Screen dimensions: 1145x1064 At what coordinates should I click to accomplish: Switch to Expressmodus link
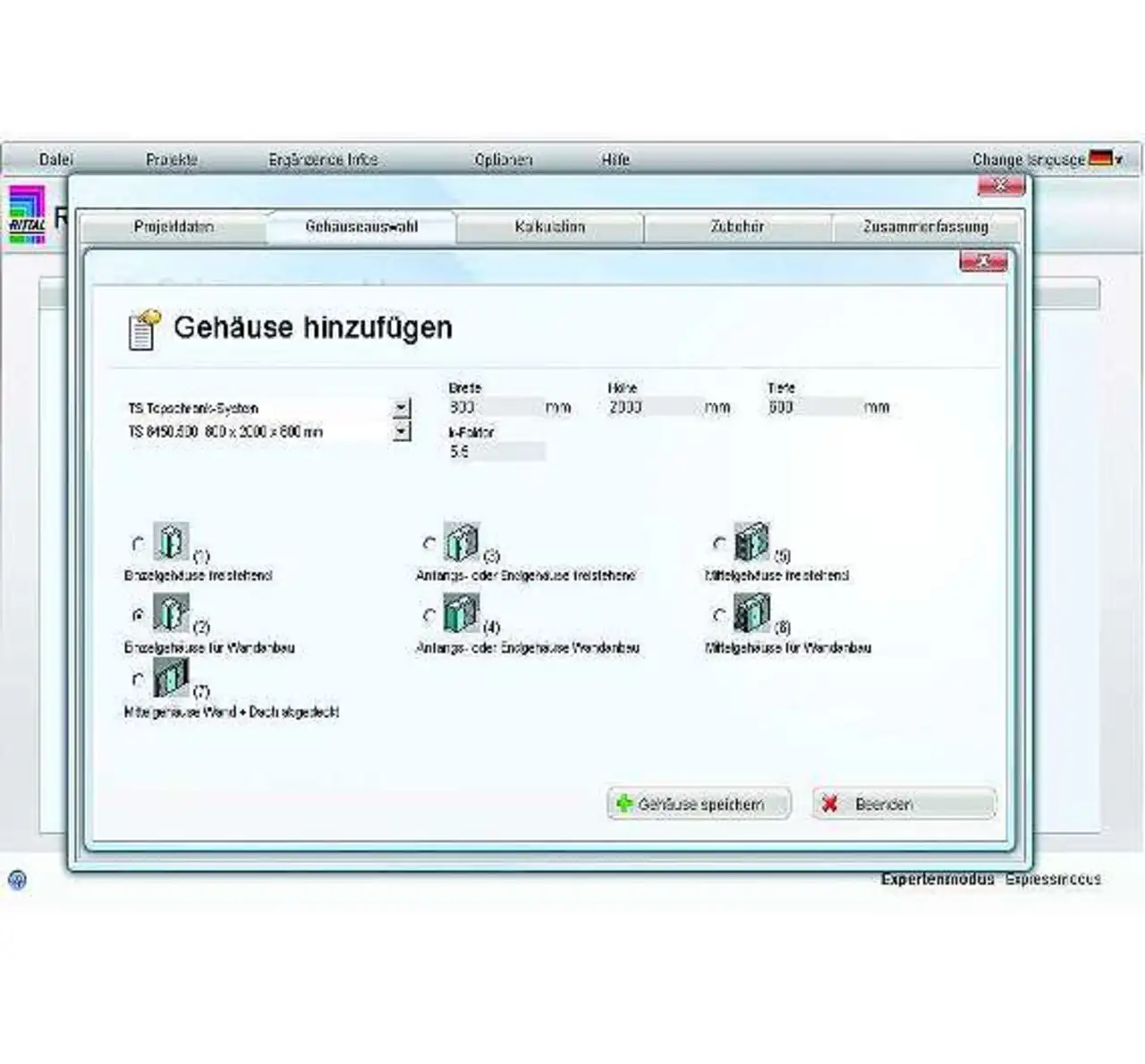point(1053,879)
